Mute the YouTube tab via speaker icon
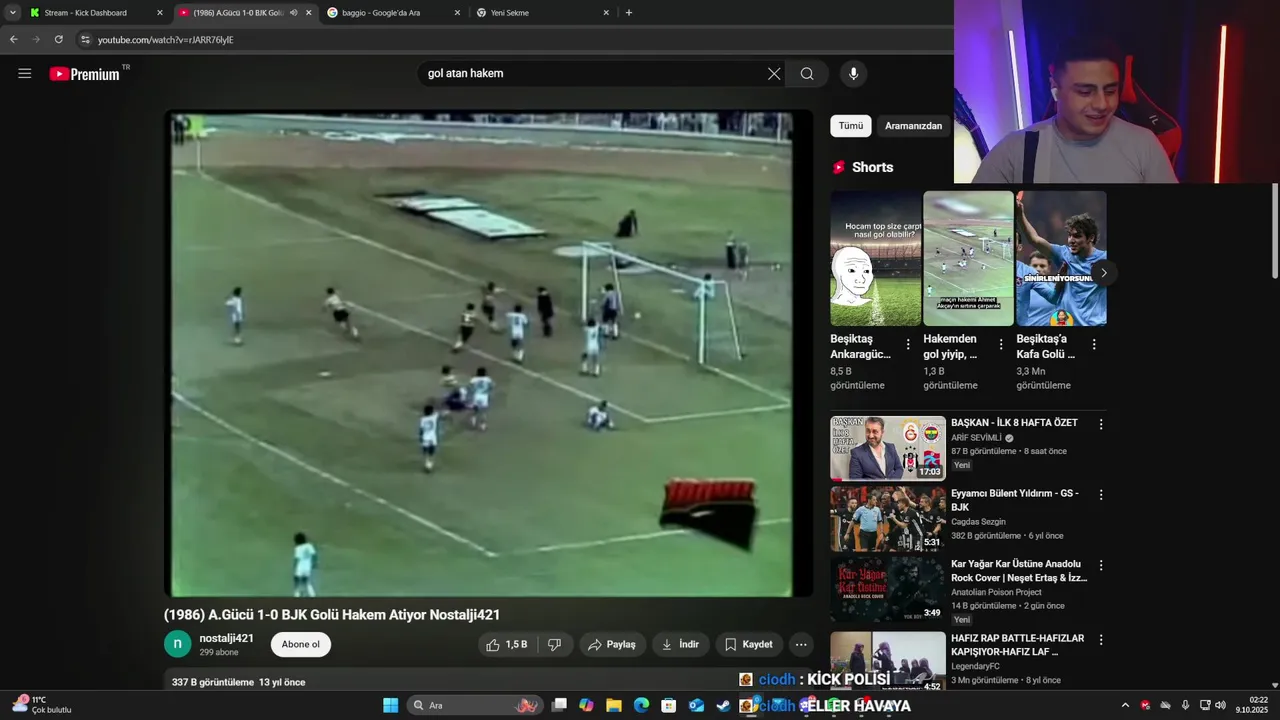The width and height of the screenshot is (1280, 720). click(293, 13)
